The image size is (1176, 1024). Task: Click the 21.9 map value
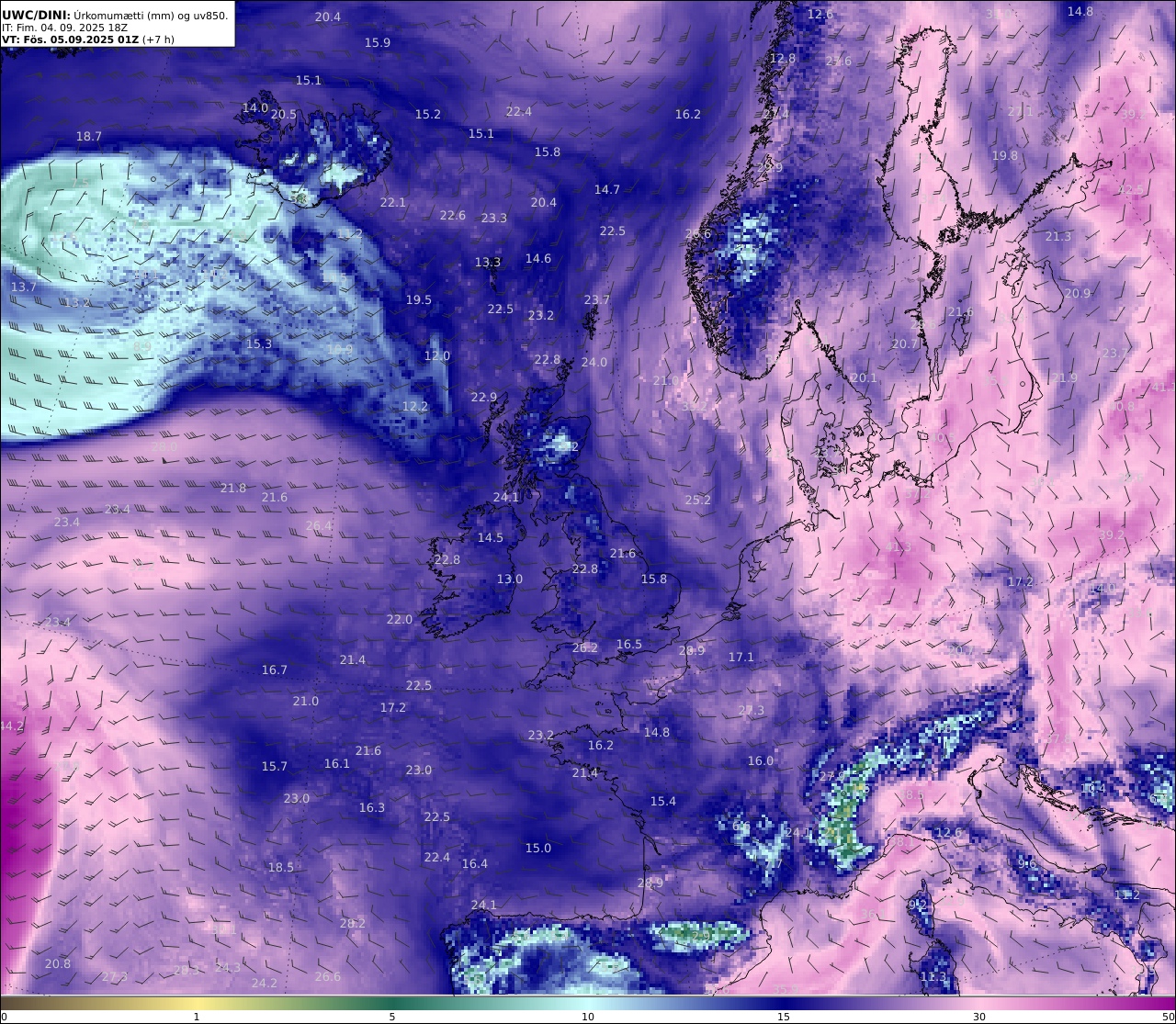tap(1065, 378)
